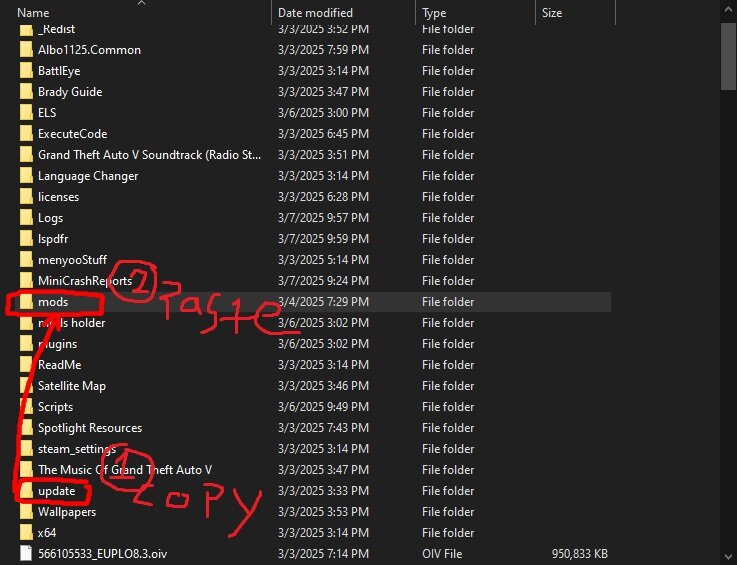The image size is (737, 565).
Task: Click the Scripts folder icon
Action: coord(26,407)
